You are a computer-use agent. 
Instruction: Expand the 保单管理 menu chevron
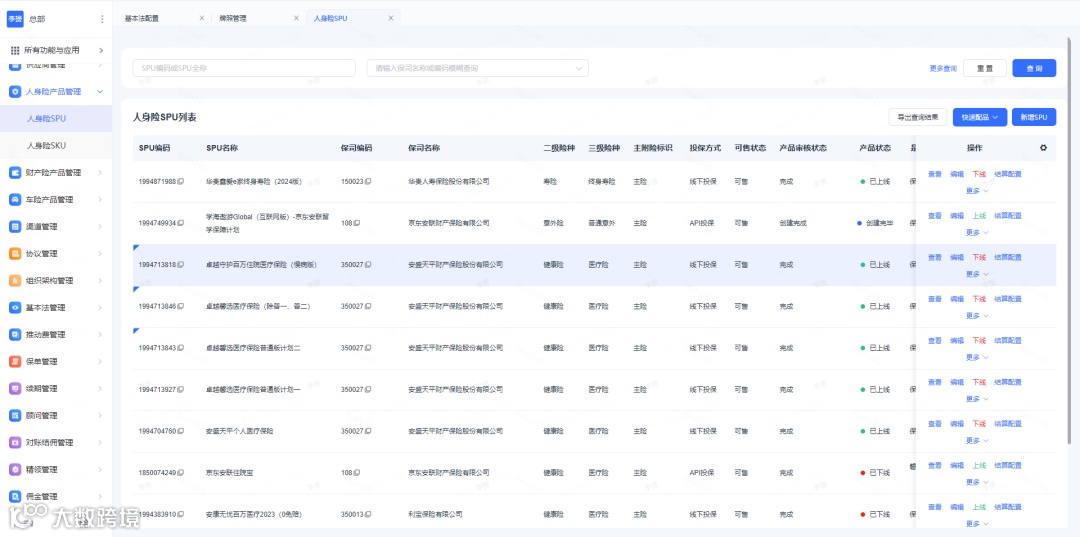click(100, 361)
